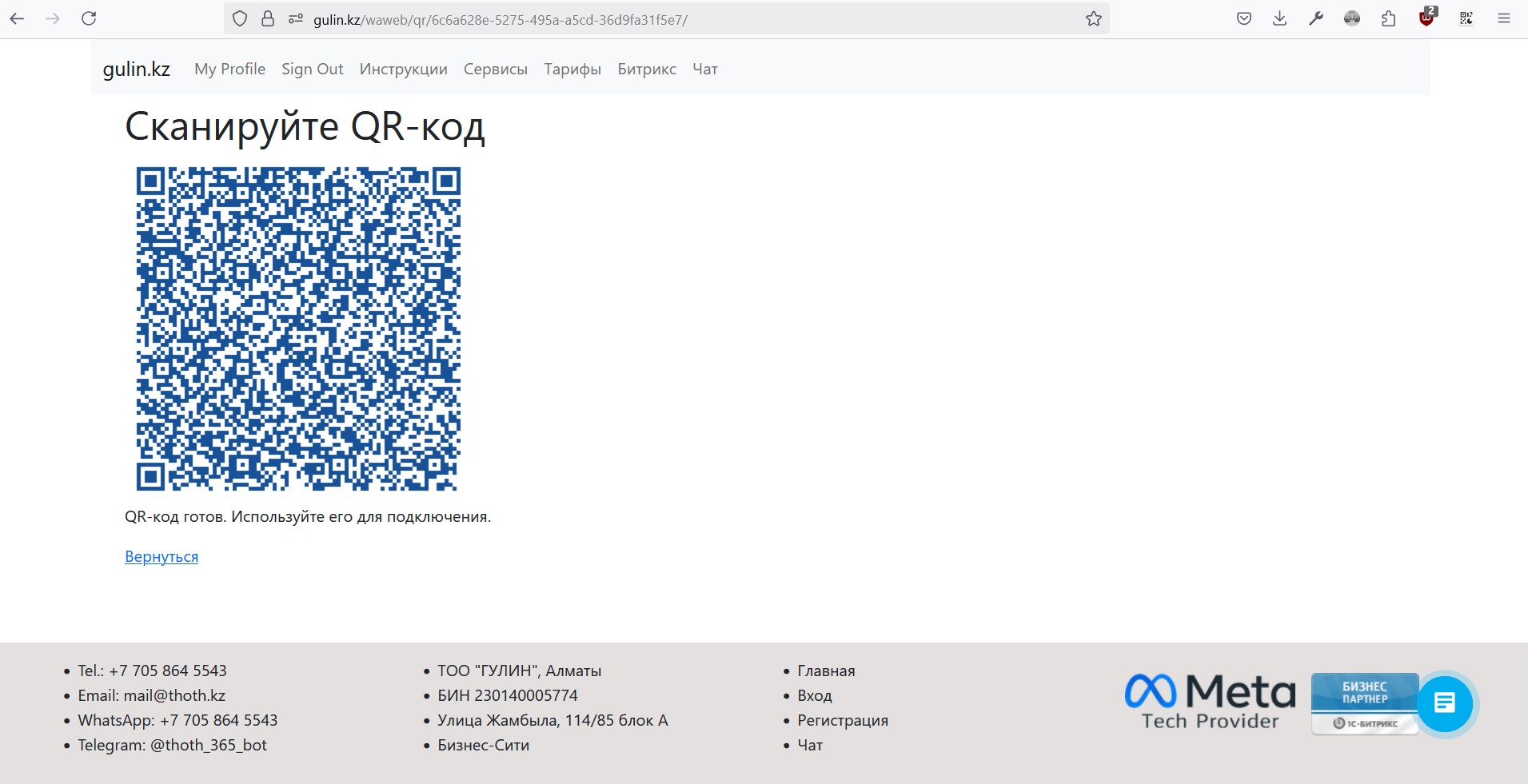Show site security via the padlock icon
The image size is (1528, 784).
pos(268,18)
